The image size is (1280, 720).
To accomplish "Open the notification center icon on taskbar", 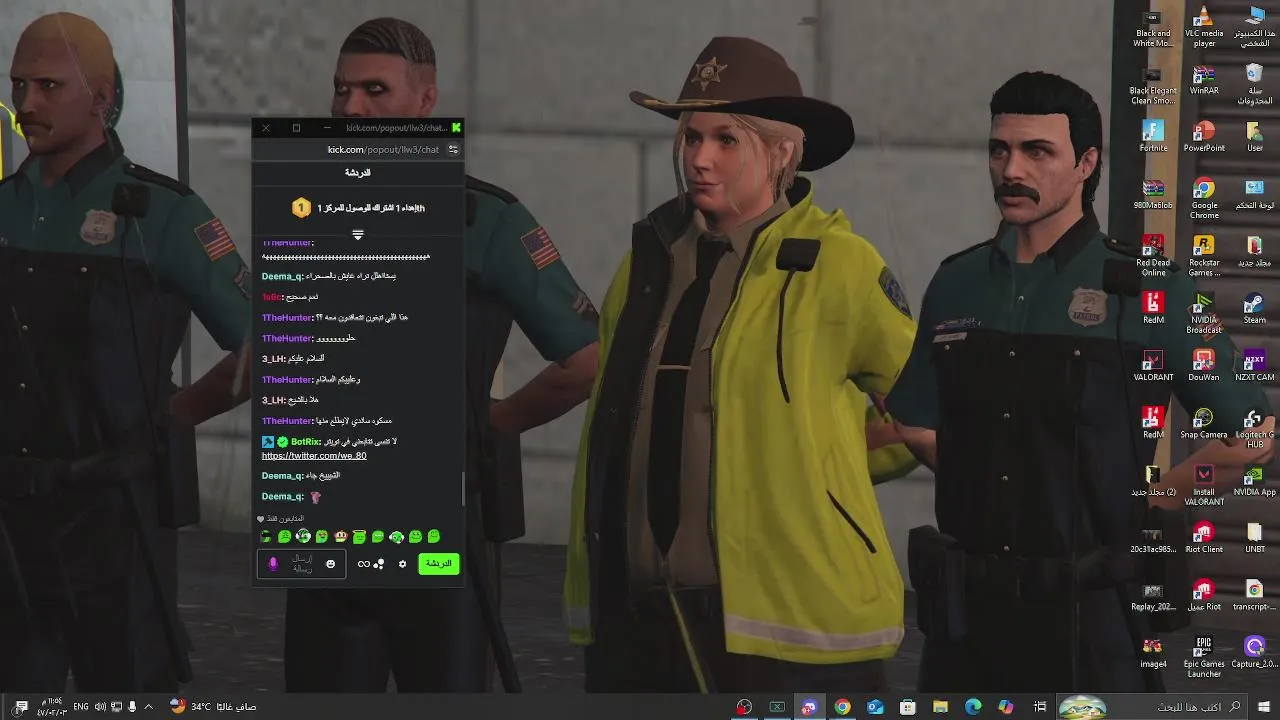I will click(21, 707).
